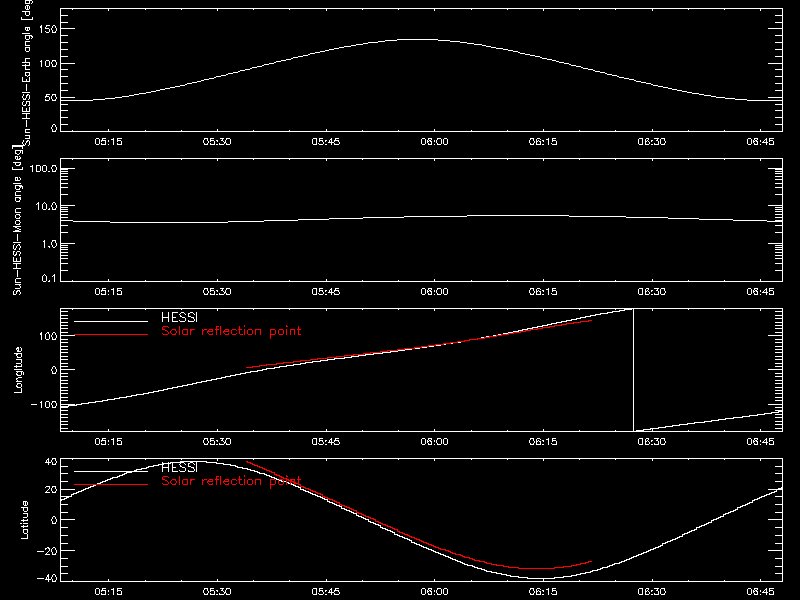The width and height of the screenshot is (800, 600).
Task: Click 06:45 time label under Earth angle plot
Action: [760, 142]
